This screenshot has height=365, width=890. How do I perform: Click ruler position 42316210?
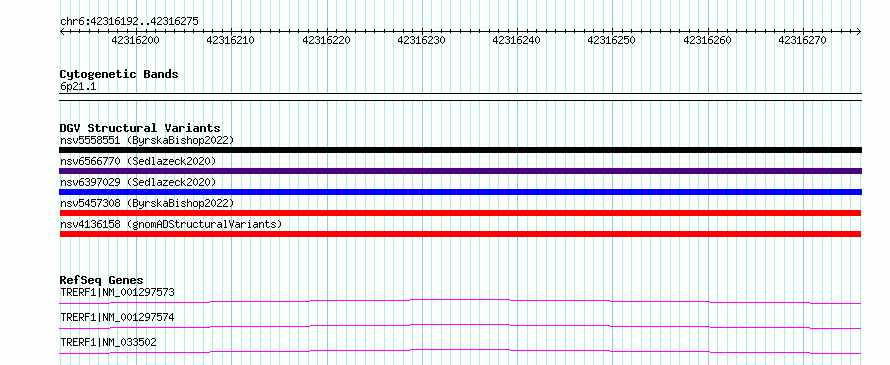coord(230,40)
